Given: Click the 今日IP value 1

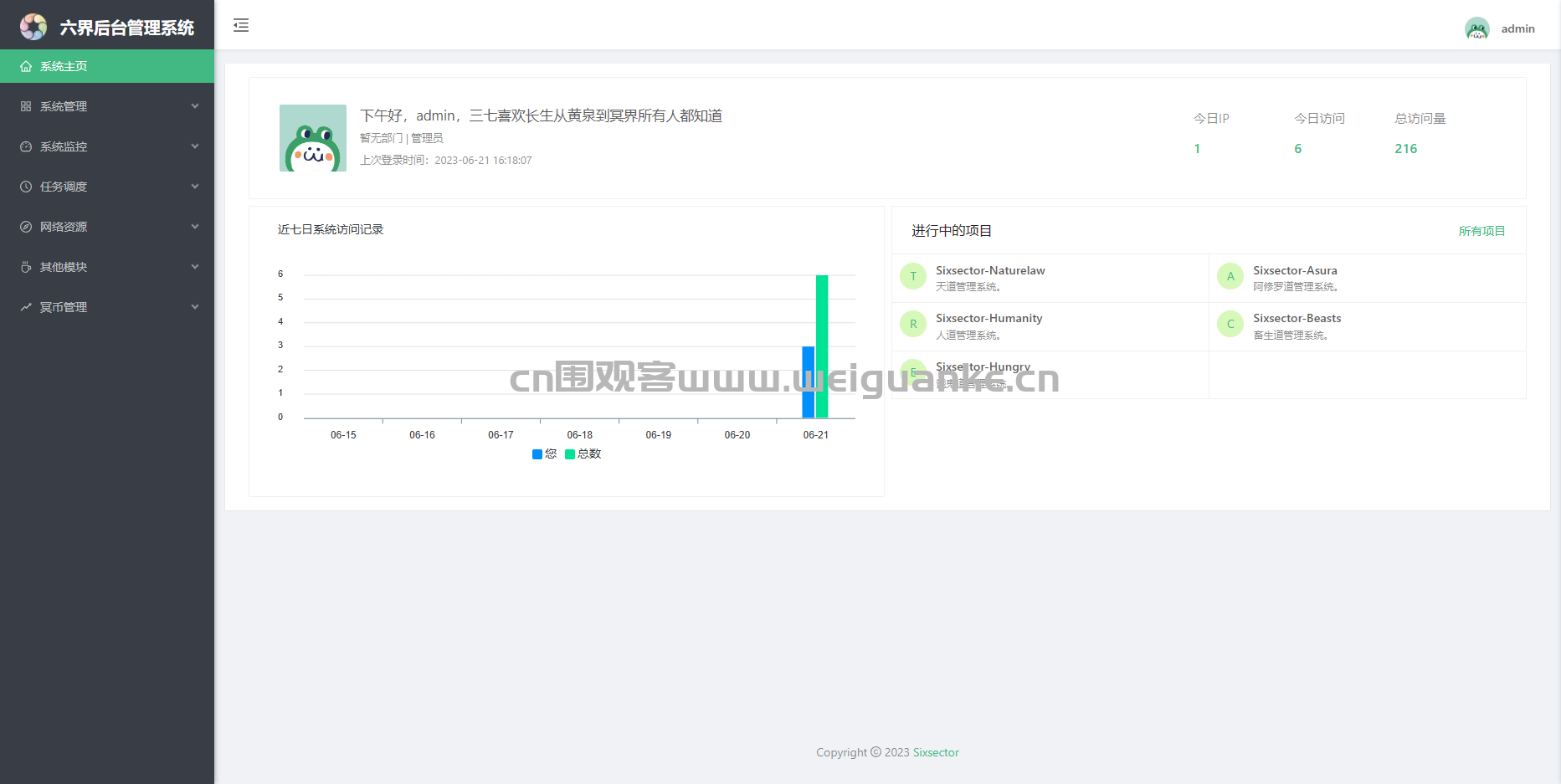Looking at the screenshot, I should [x=1197, y=149].
